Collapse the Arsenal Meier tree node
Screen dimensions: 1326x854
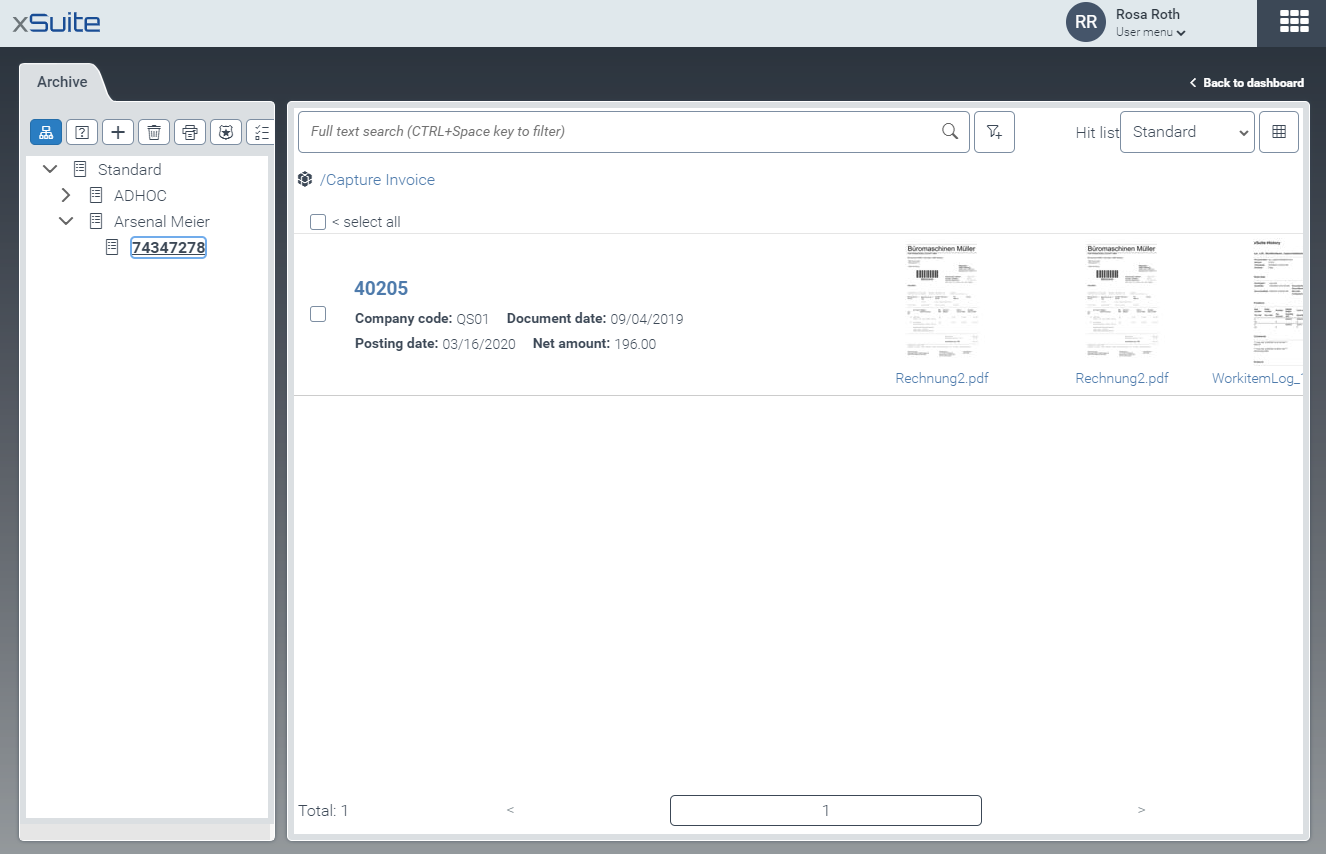[66, 221]
